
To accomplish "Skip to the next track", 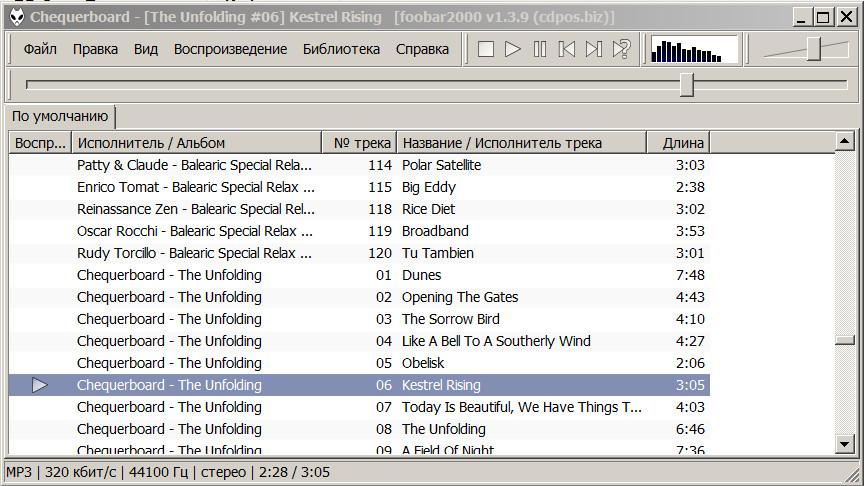I will (594, 49).
